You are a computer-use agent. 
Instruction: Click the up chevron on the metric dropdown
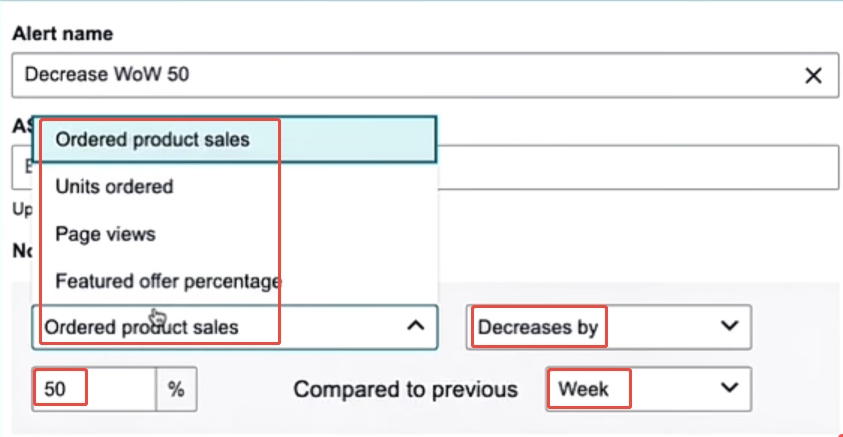pyautogui.click(x=417, y=326)
